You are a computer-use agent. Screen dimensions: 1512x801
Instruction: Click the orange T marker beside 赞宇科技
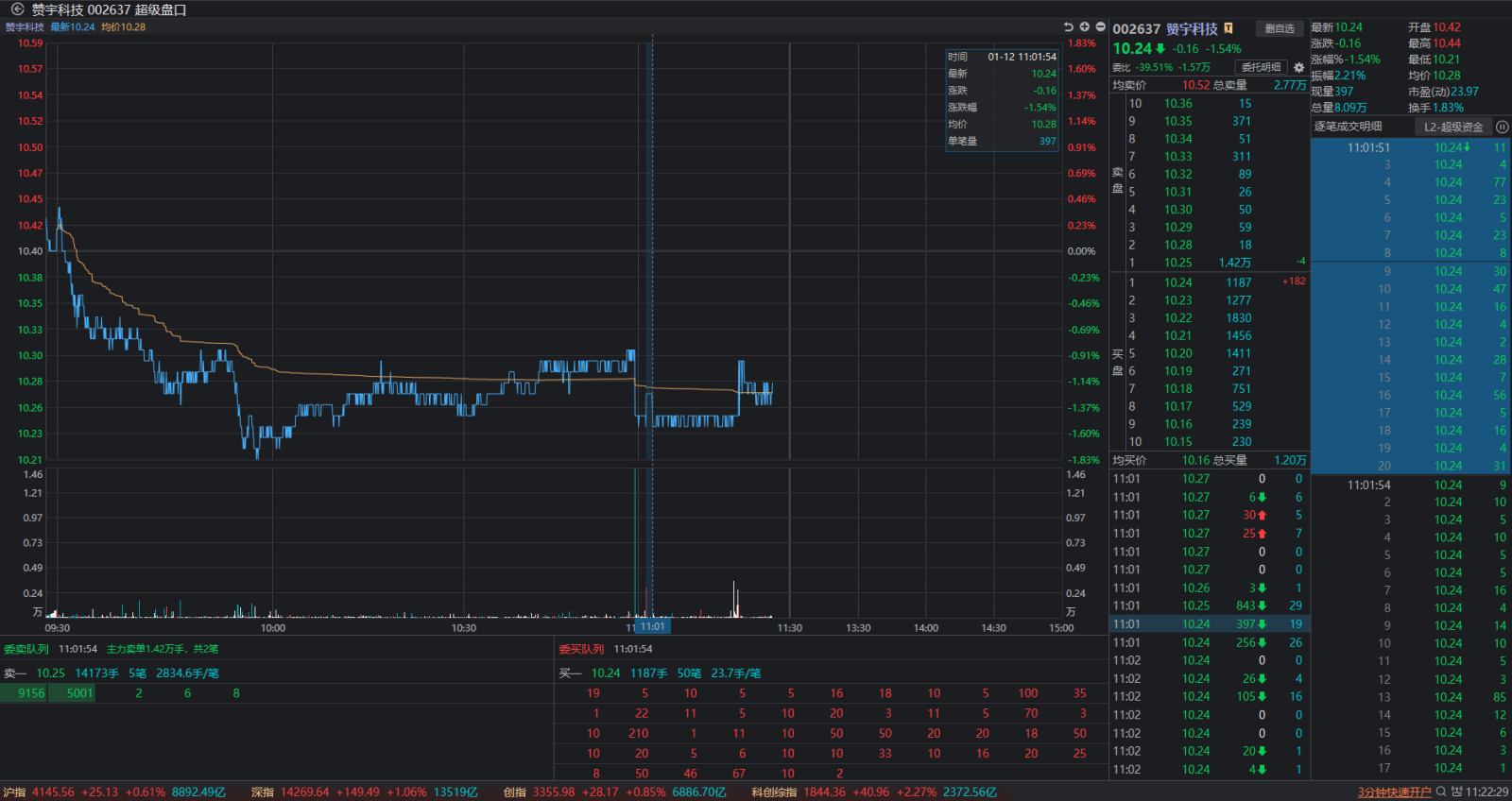[1228, 28]
